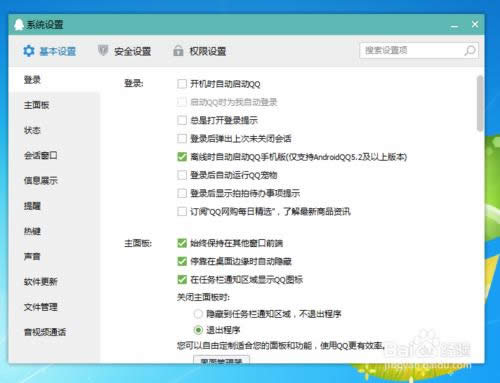500x383 pixels.
Task: Click the gear icon for 基本设置
Action: [29, 51]
